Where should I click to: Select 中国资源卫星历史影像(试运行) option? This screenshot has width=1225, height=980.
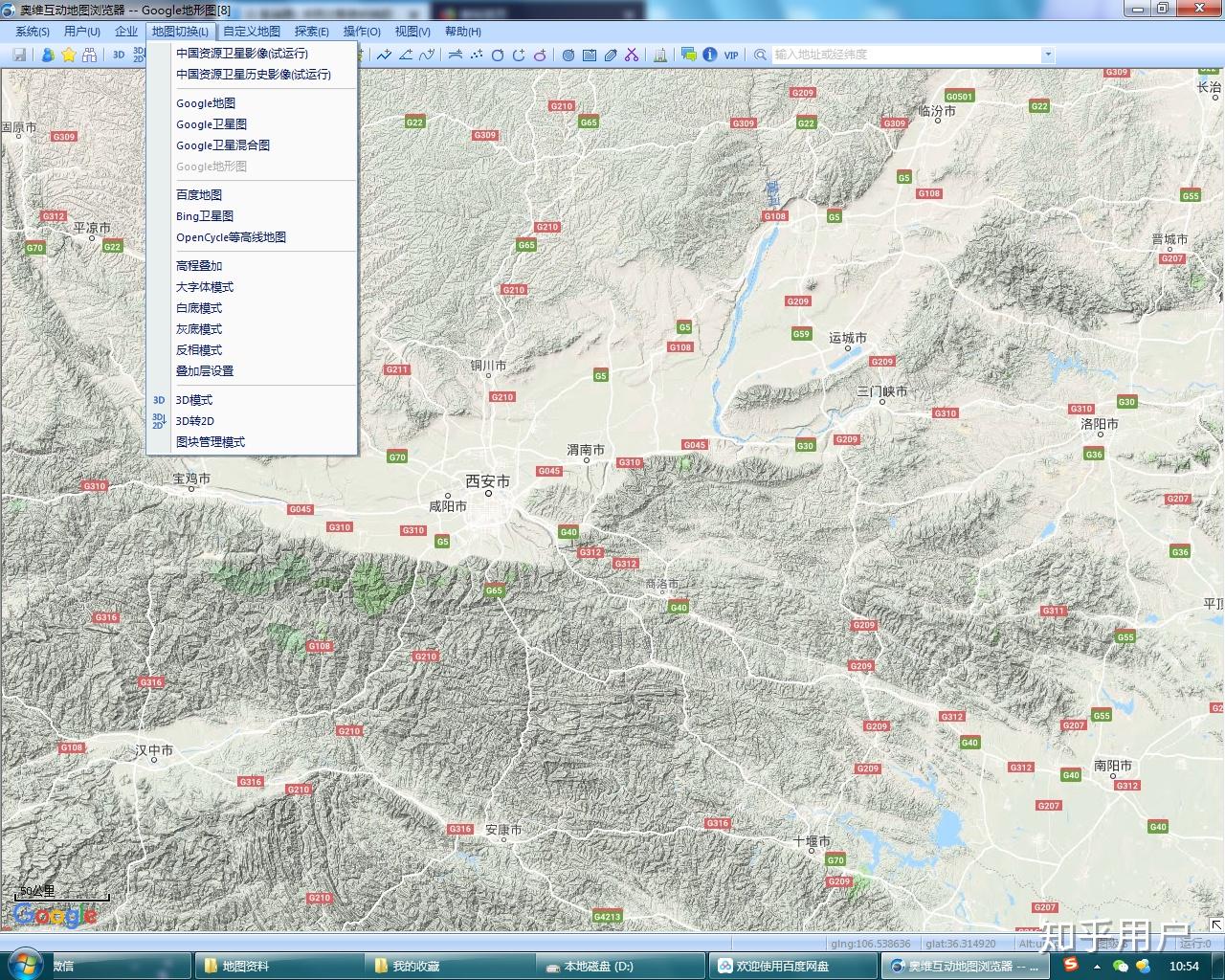[x=254, y=75]
